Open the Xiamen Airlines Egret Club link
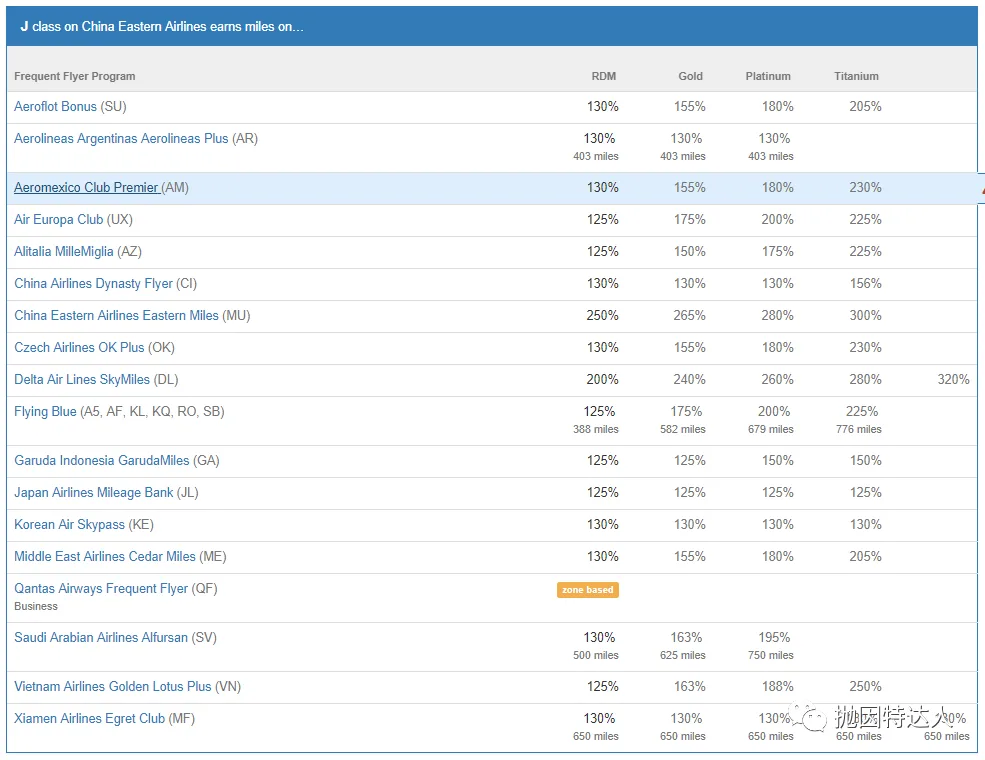This screenshot has height=760, width=985. pos(89,719)
